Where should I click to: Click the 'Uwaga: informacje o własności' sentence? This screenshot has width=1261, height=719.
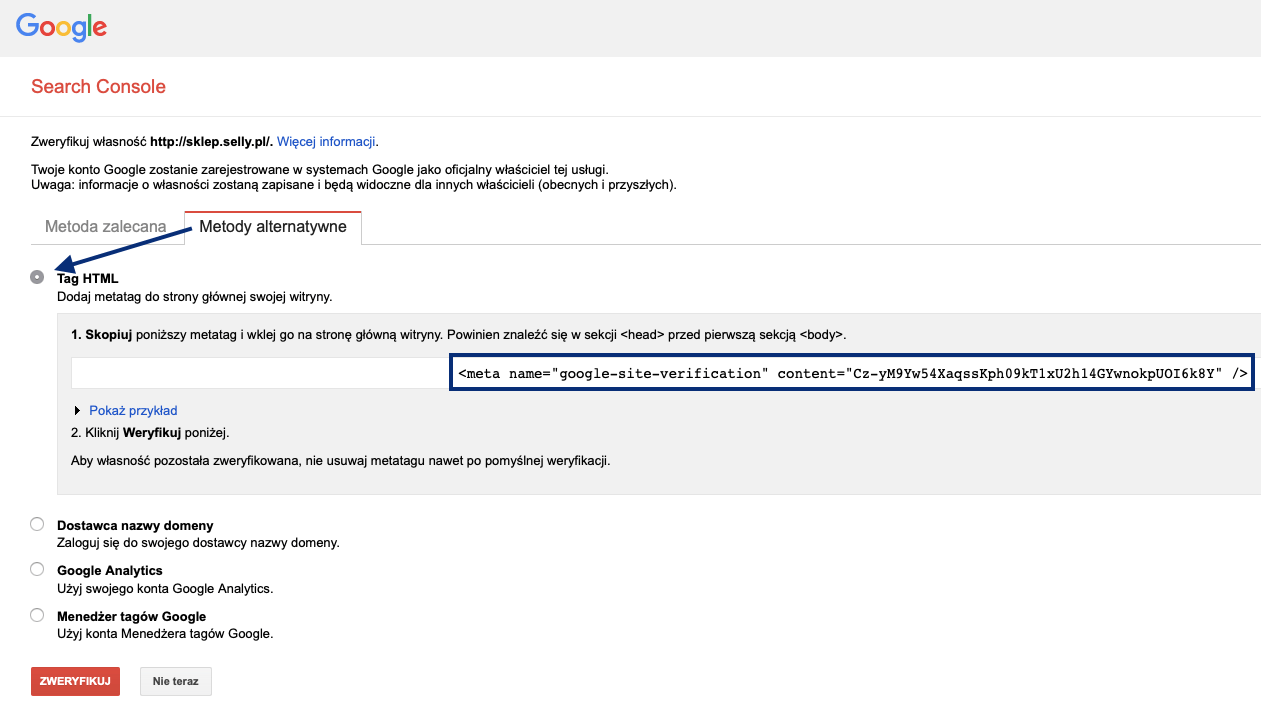[354, 185]
